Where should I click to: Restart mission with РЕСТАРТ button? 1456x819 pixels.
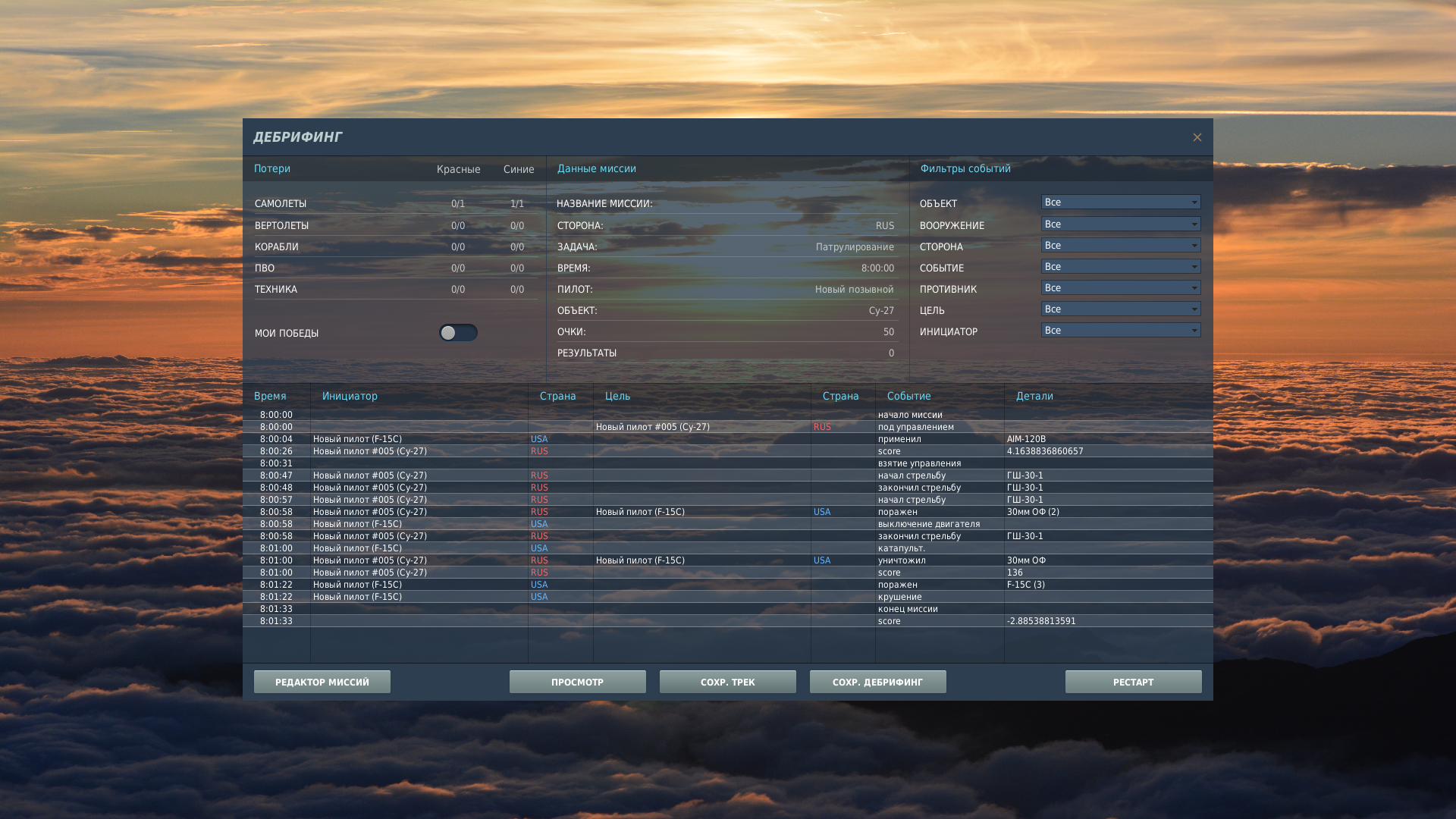coord(1134,682)
